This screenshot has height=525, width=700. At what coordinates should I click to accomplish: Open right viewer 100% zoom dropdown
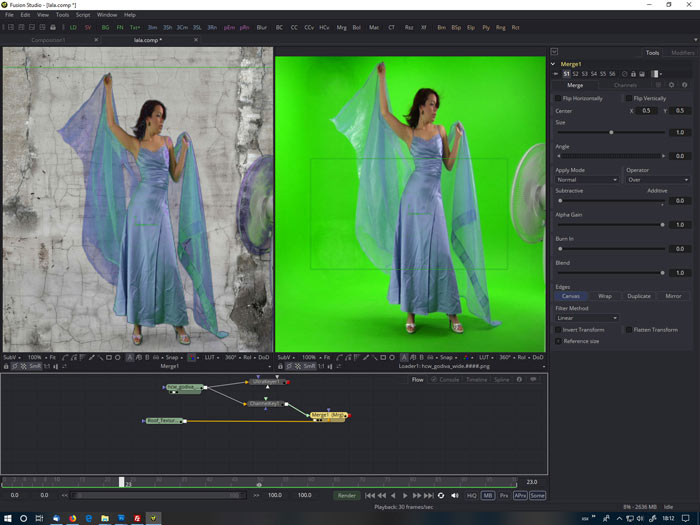point(312,357)
